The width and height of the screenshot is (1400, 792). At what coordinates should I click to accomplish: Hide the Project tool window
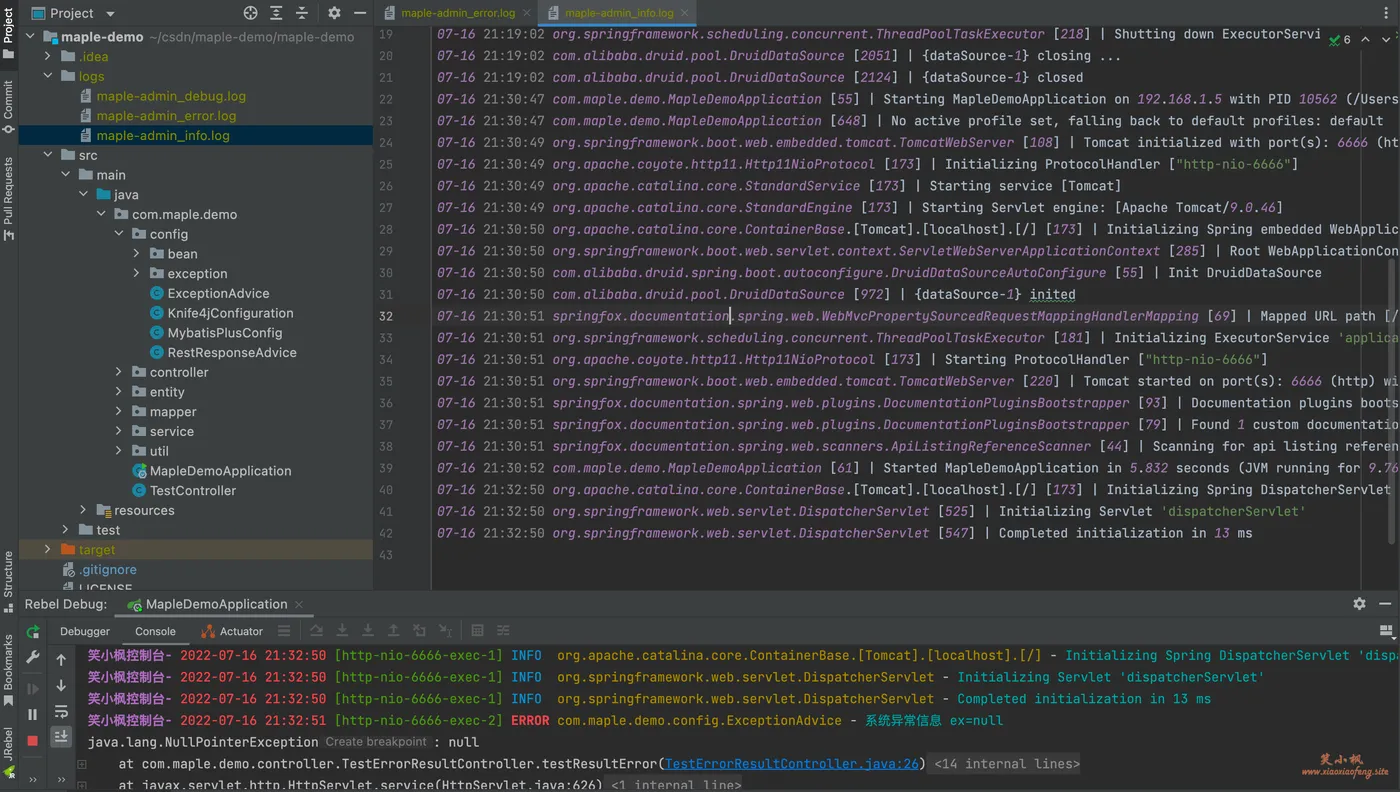358,13
